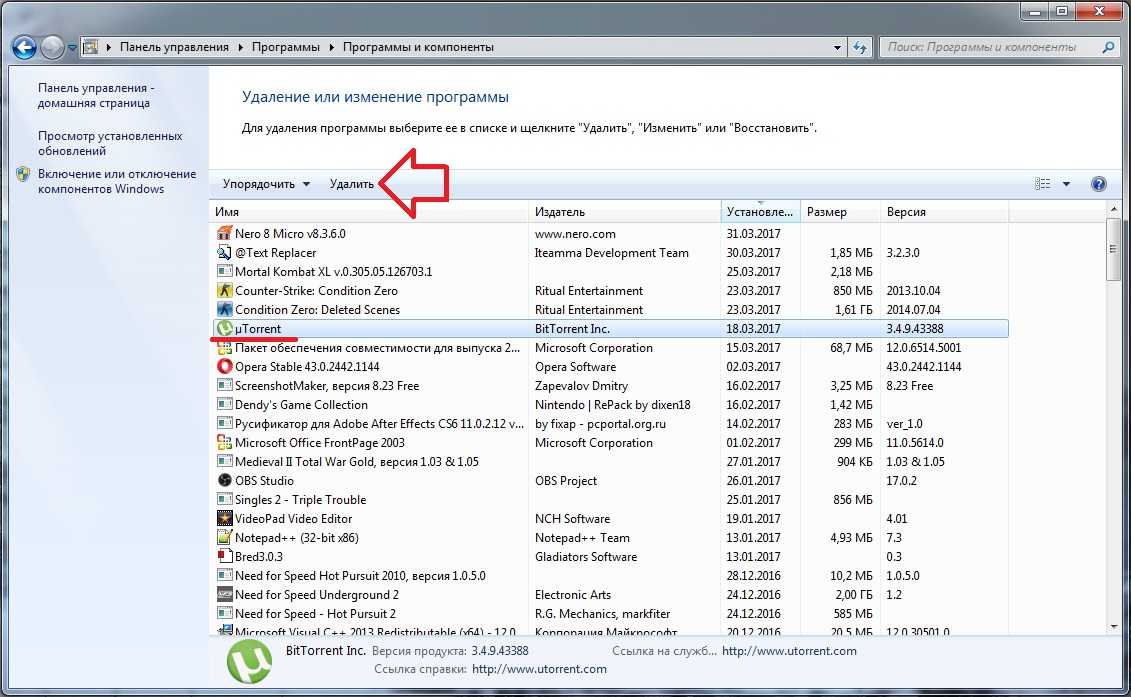Click the change view icon in toolbar

point(1042,184)
